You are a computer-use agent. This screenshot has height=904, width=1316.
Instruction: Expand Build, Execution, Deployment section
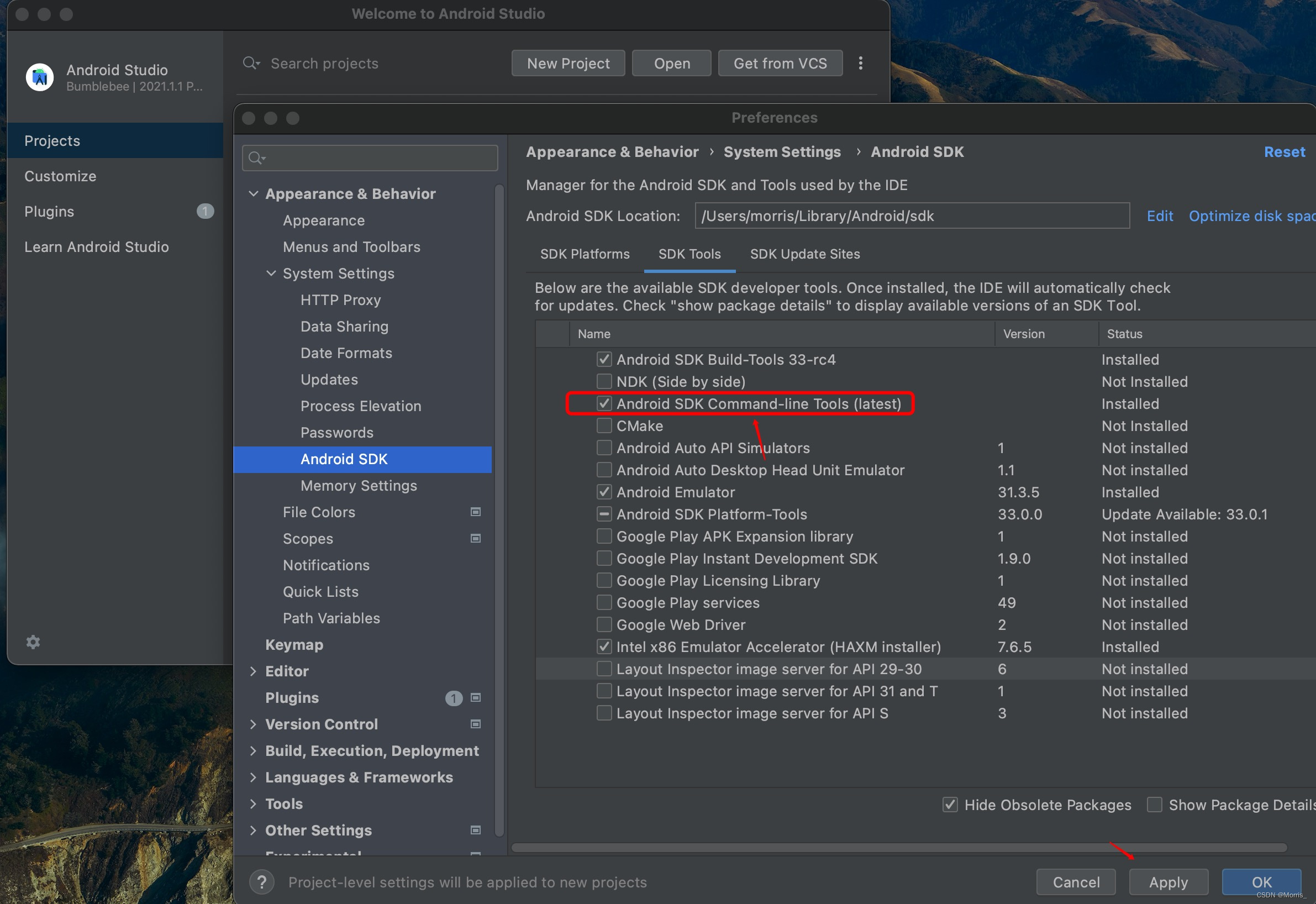tap(253, 750)
